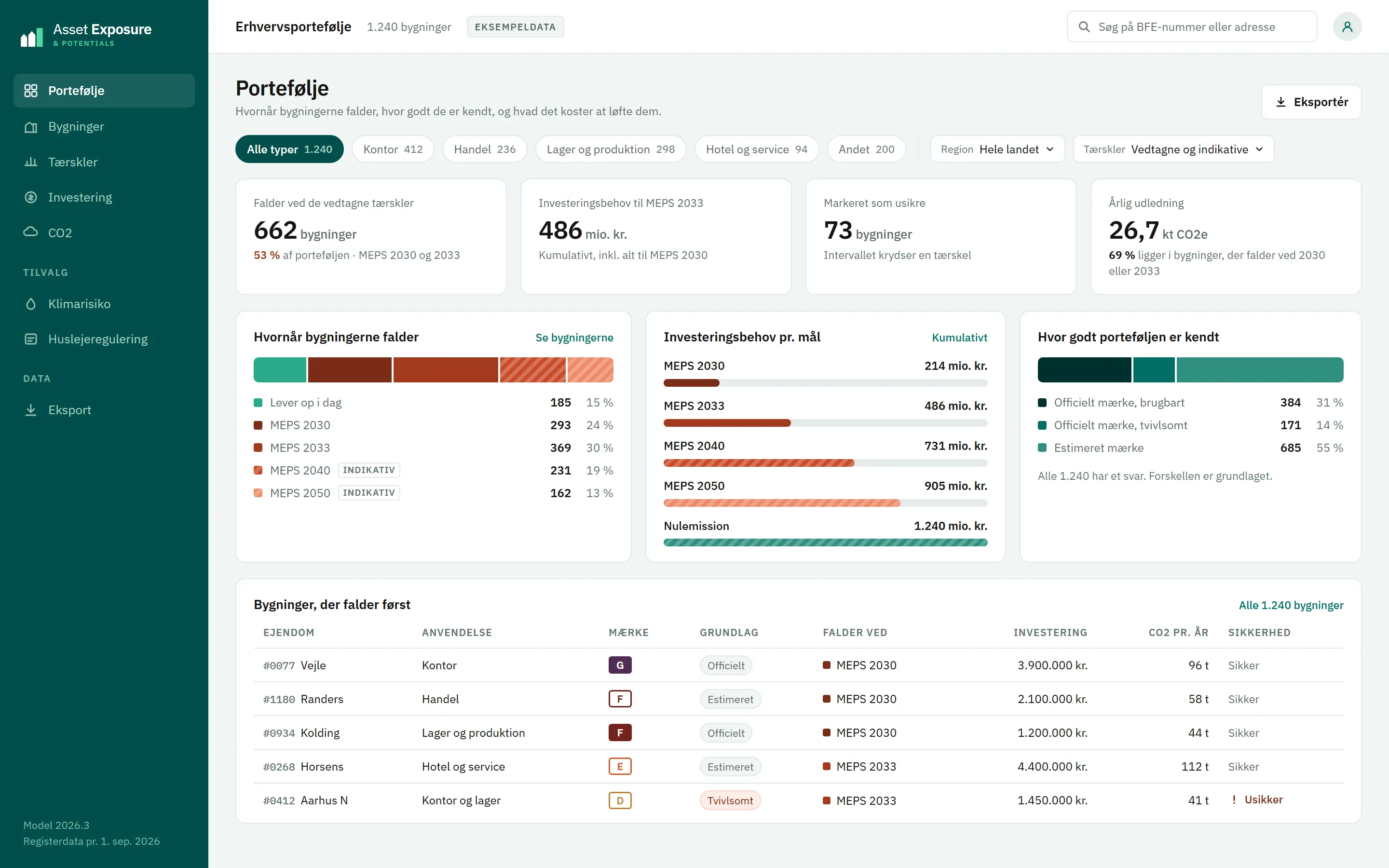Screen dimensions: 1389x868
Task: Click the SIKKERHED column header
Action: point(1259,633)
